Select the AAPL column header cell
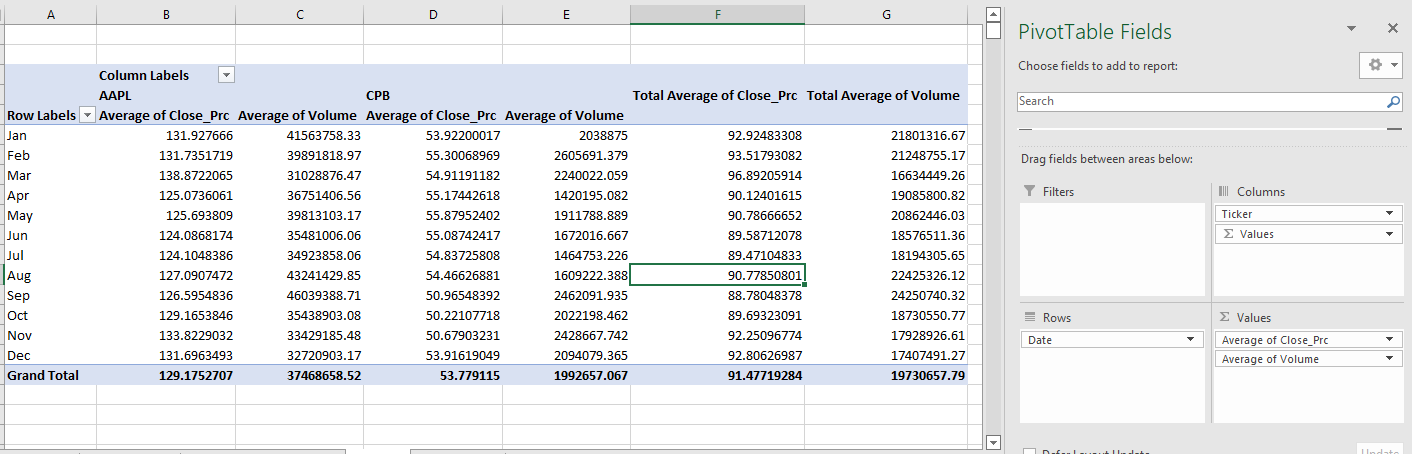Viewport: 1412px width, 454px height. point(165,95)
